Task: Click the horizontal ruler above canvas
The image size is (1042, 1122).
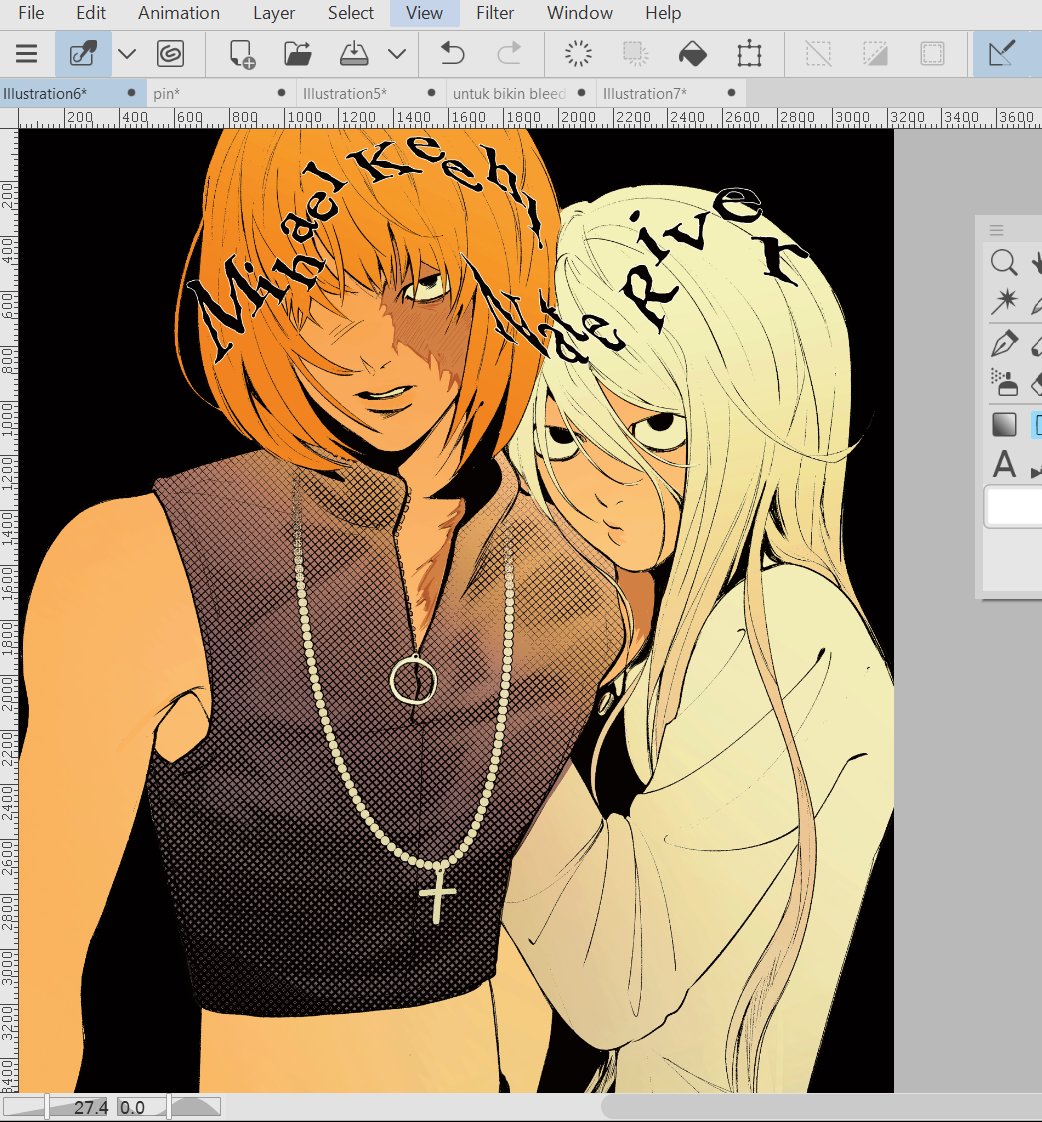Action: 530,118
